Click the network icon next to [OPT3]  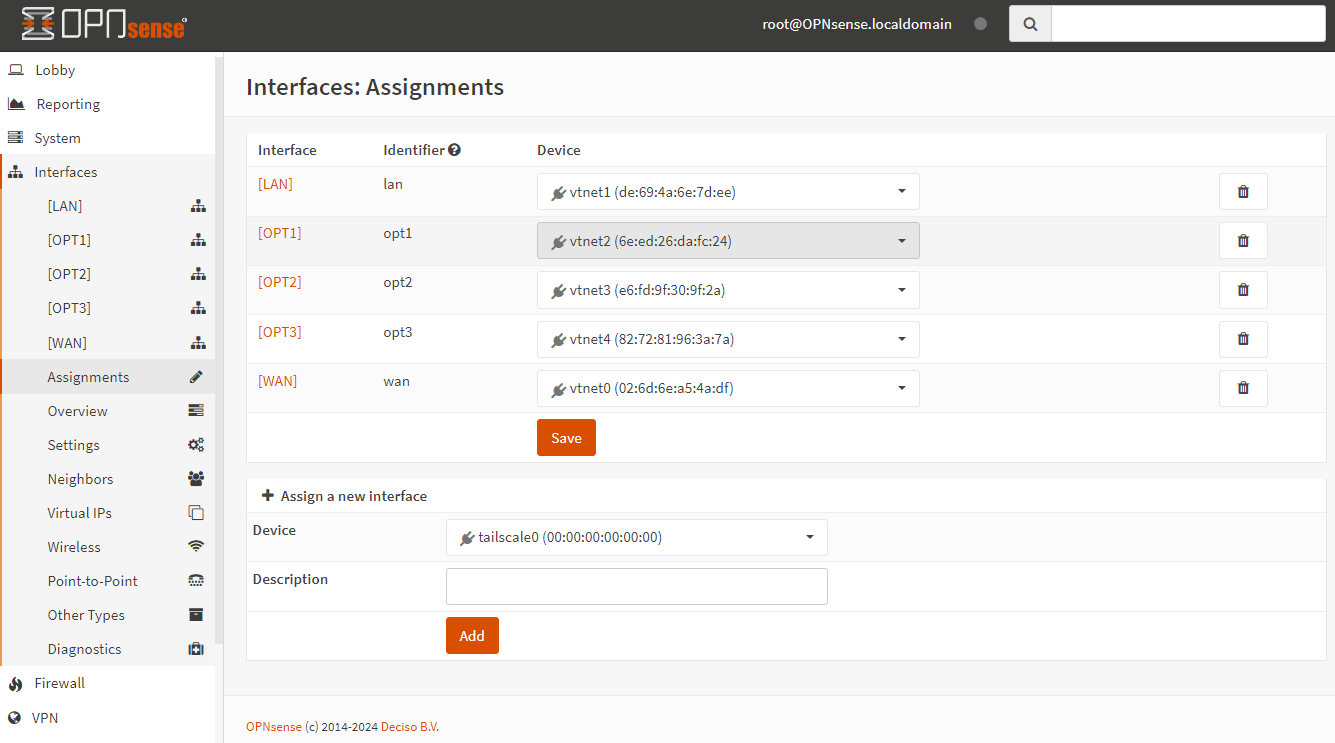tap(198, 308)
